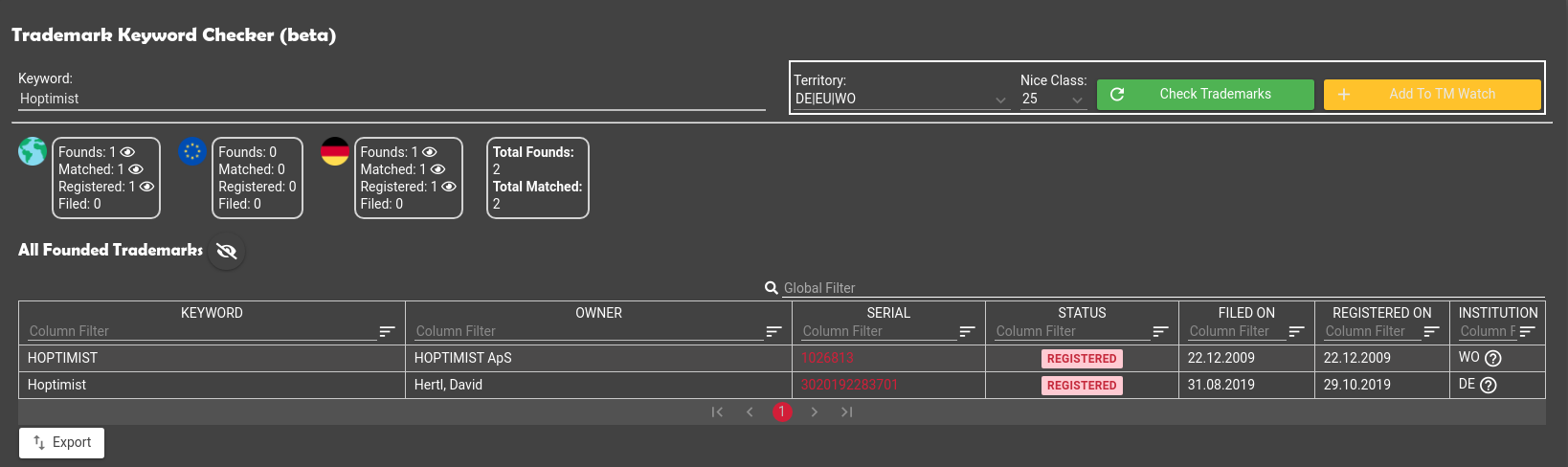Toggle eye next to WO Founds: 1
1568x467 pixels.
[x=127, y=152]
